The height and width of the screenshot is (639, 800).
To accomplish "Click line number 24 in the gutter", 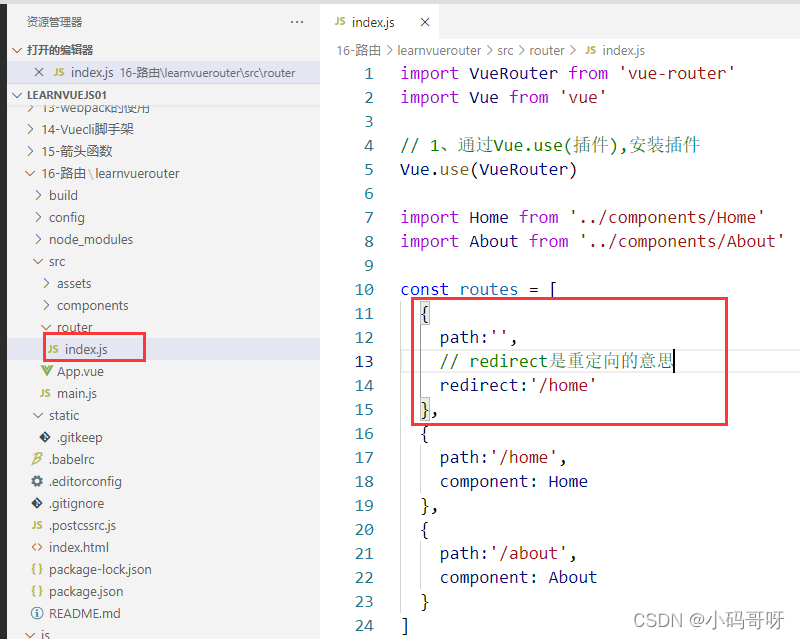I will [x=364, y=625].
